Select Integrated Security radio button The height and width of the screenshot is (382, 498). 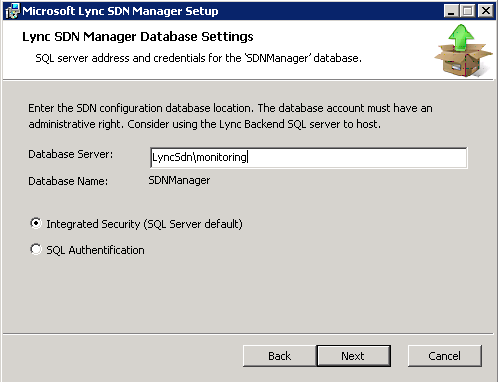click(x=36, y=223)
